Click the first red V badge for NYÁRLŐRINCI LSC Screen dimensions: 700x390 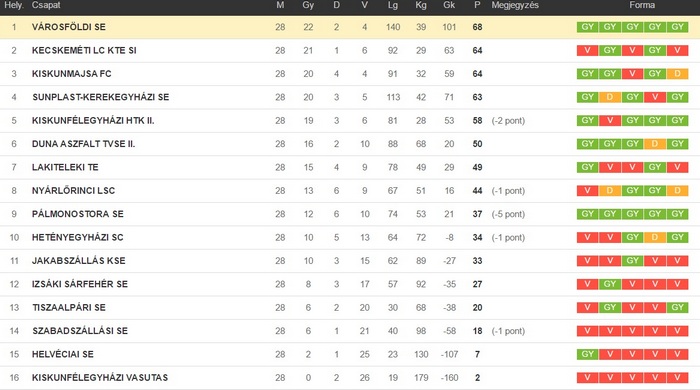pos(588,191)
